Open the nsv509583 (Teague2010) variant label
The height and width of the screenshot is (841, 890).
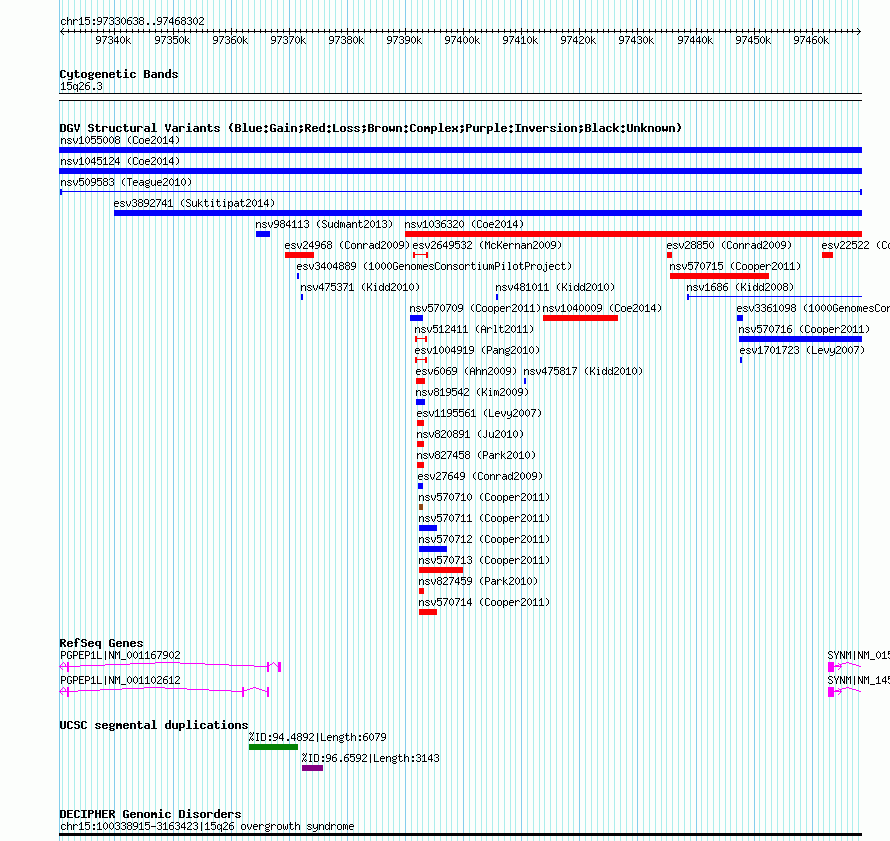click(x=126, y=182)
